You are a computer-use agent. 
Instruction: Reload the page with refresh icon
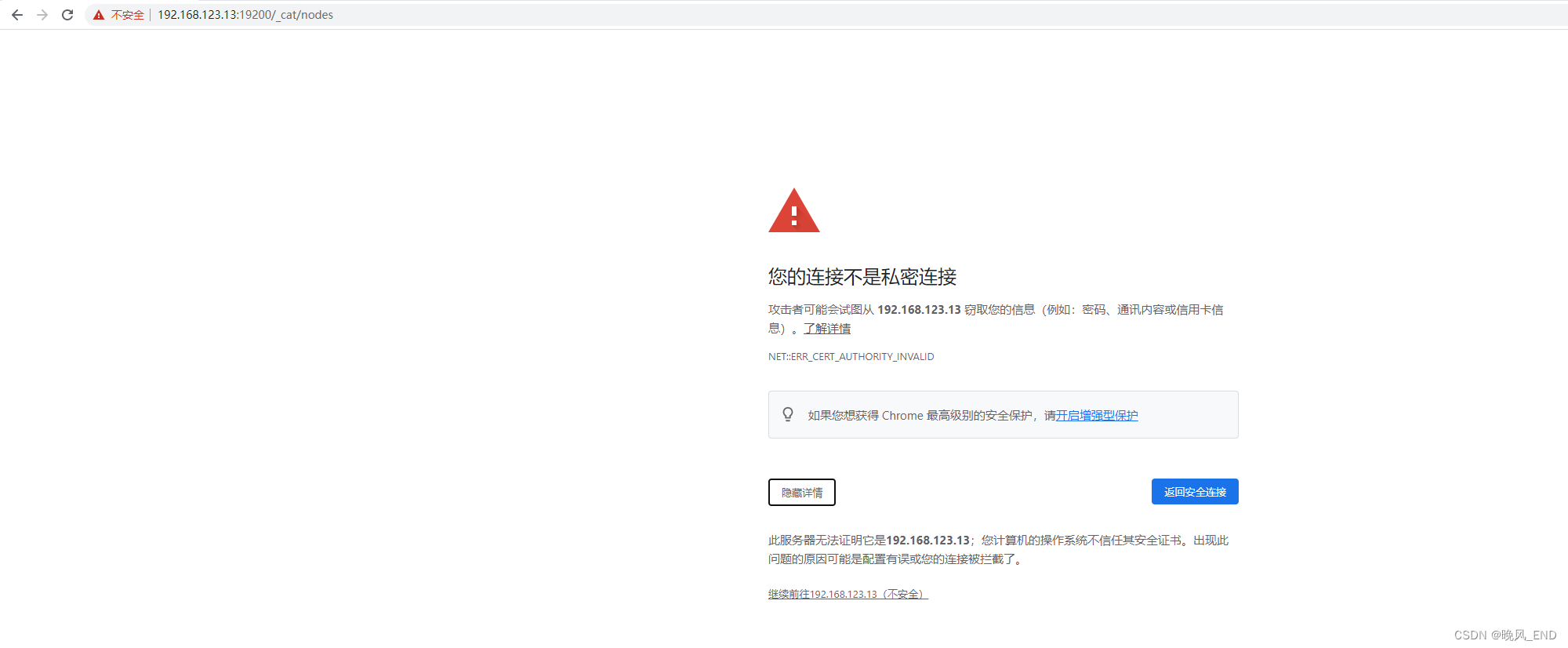coord(67,15)
